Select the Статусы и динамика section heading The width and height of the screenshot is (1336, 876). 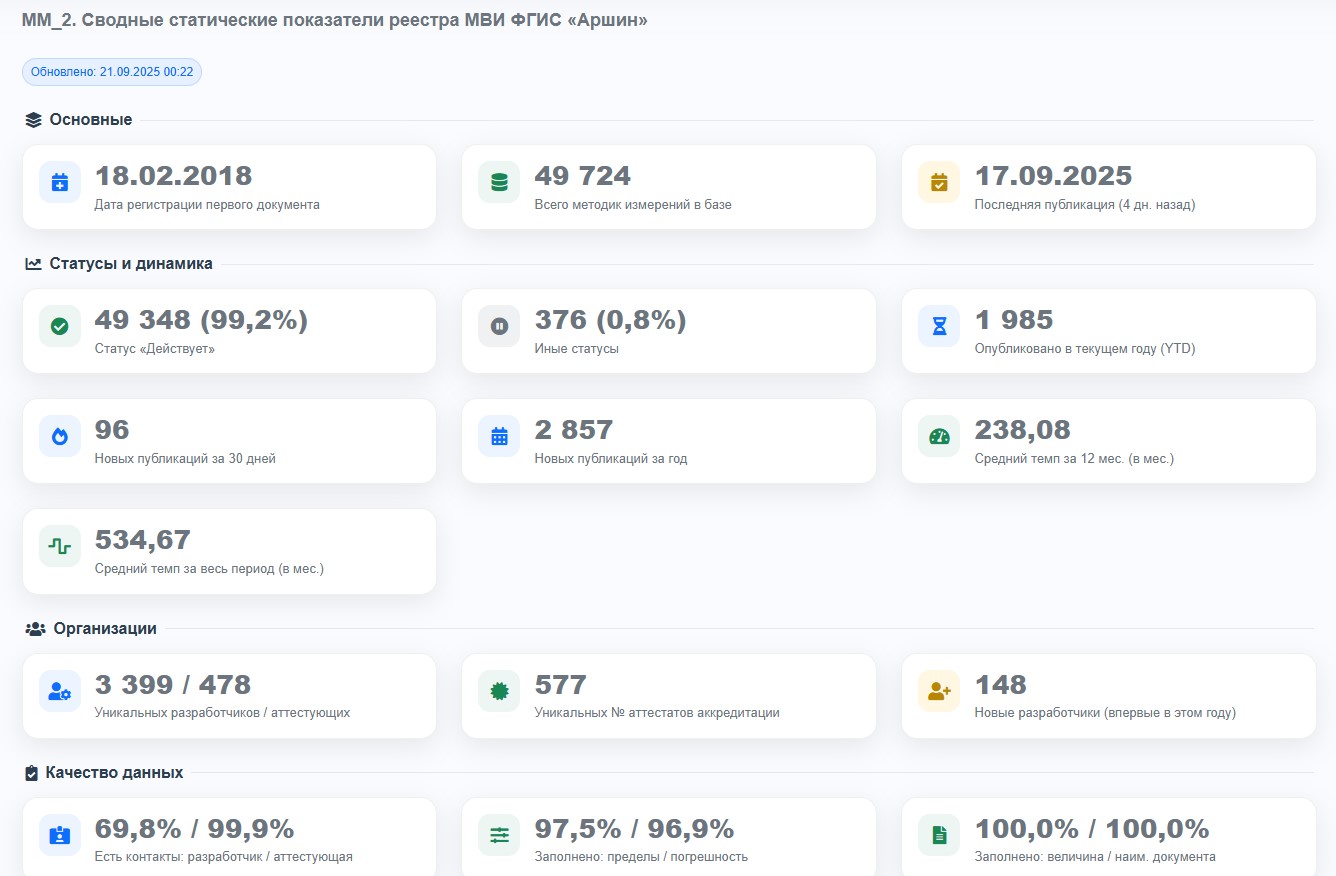click(x=130, y=264)
